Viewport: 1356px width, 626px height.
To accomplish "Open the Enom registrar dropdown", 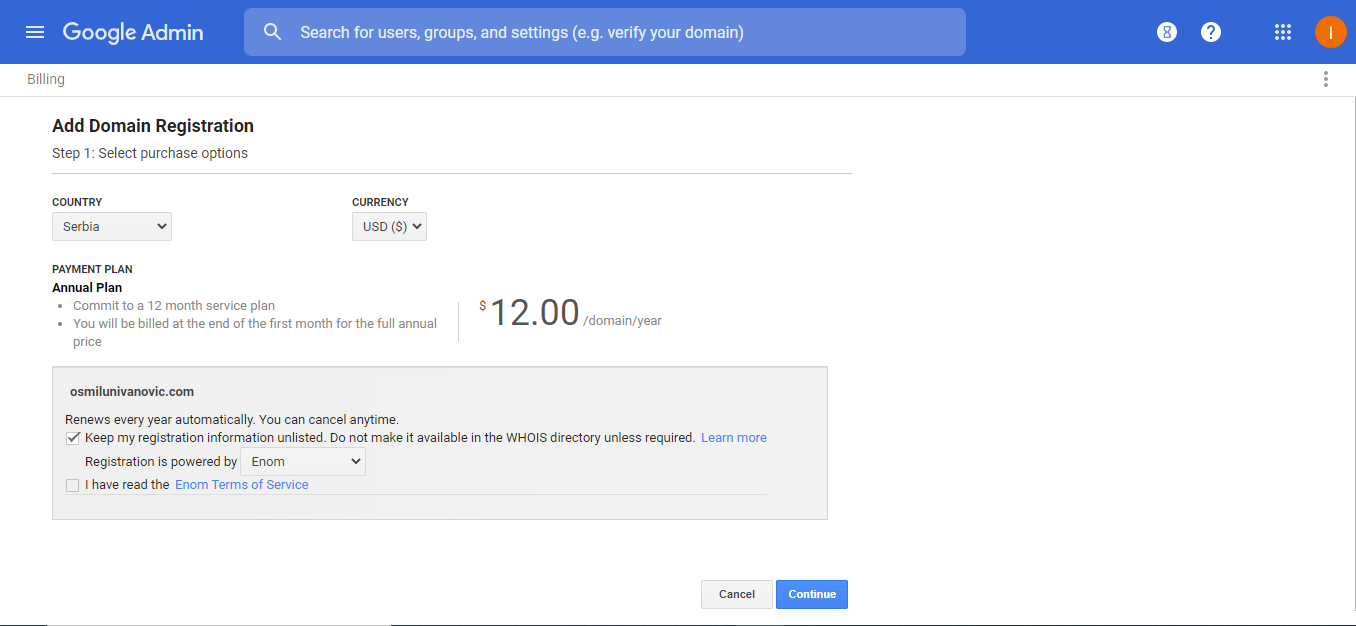I will pos(303,462).
